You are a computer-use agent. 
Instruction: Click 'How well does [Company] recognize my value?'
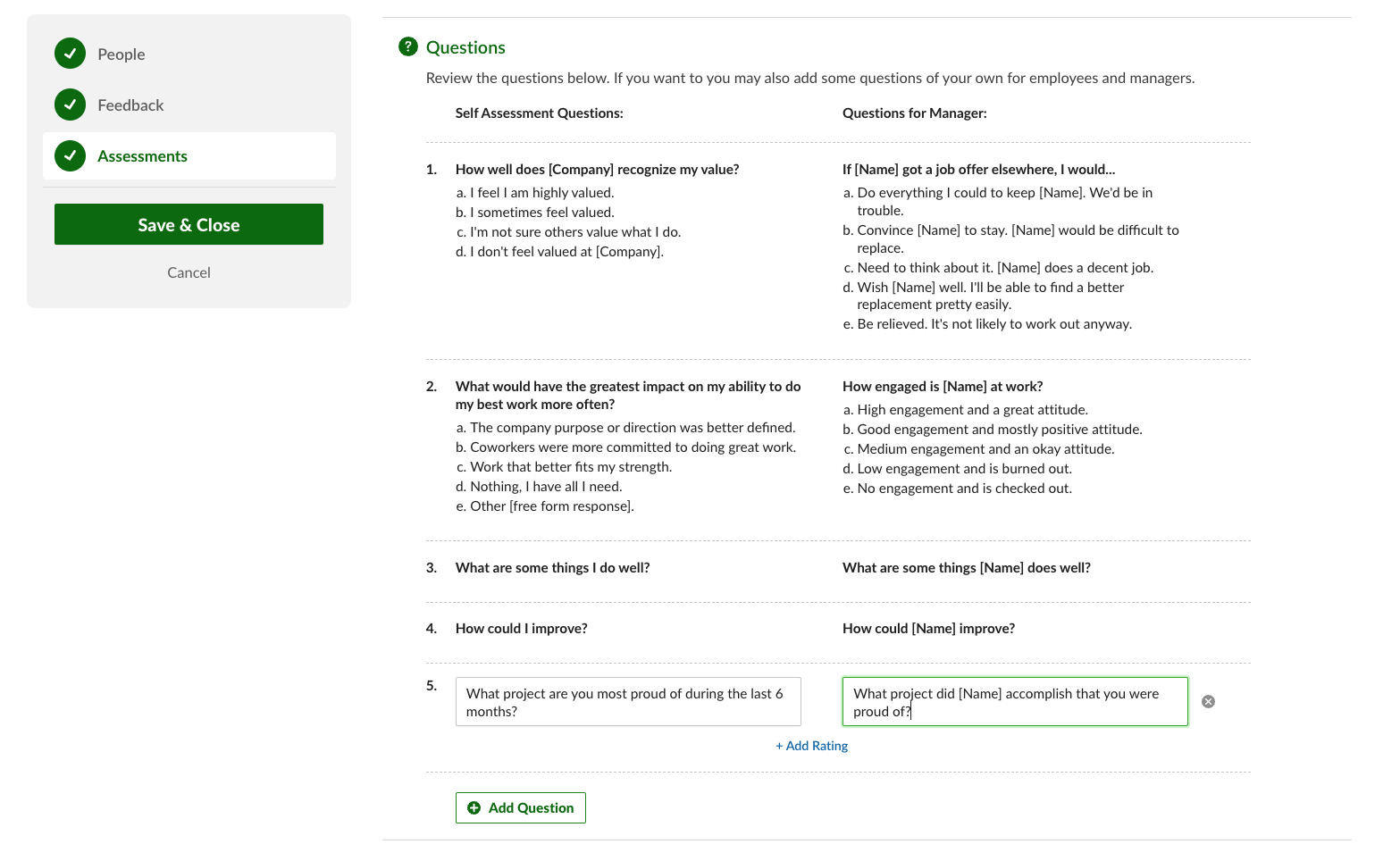click(597, 170)
